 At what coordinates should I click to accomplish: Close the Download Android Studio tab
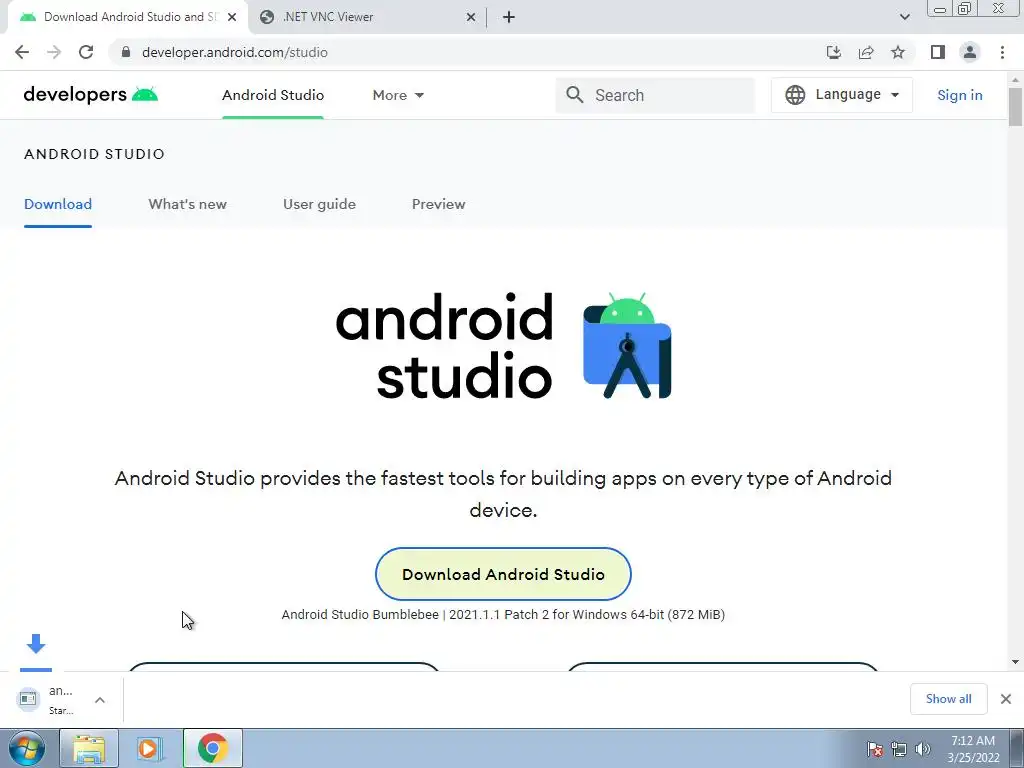[232, 17]
